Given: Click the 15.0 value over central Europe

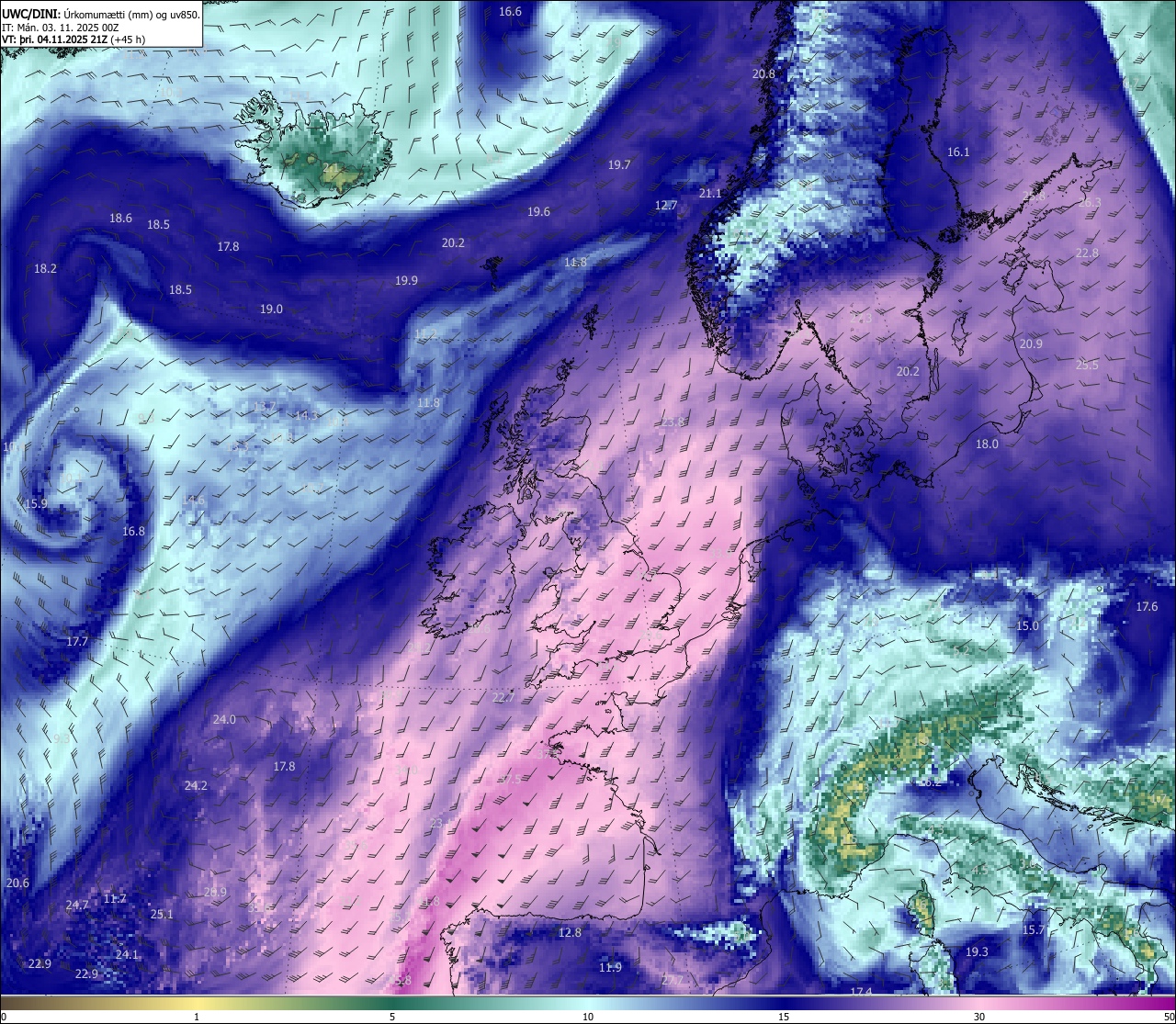Looking at the screenshot, I should pyautogui.click(x=1027, y=625).
